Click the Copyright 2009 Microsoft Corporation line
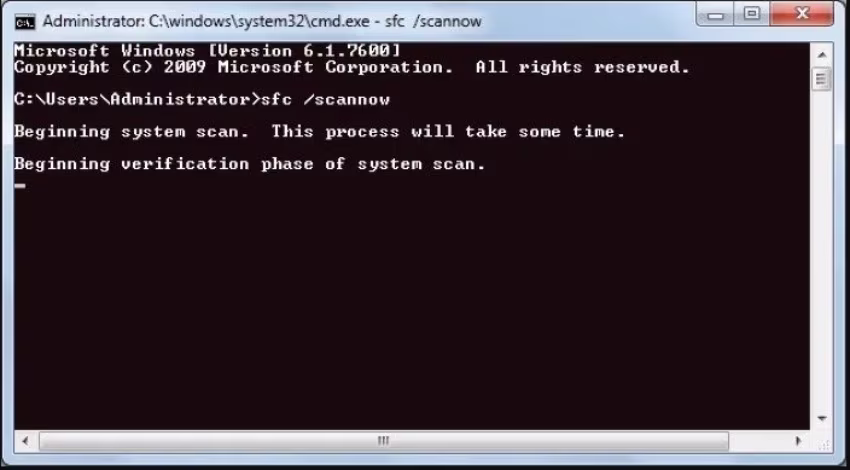 point(352,68)
